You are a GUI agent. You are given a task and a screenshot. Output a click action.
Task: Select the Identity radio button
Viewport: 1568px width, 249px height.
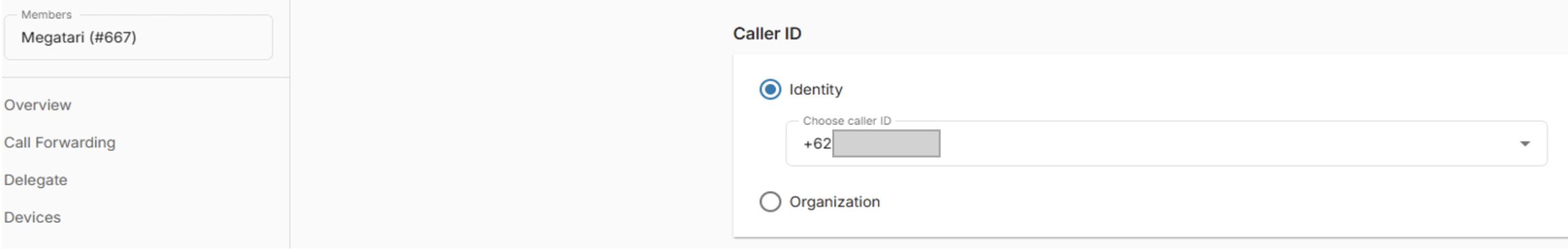(770, 89)
